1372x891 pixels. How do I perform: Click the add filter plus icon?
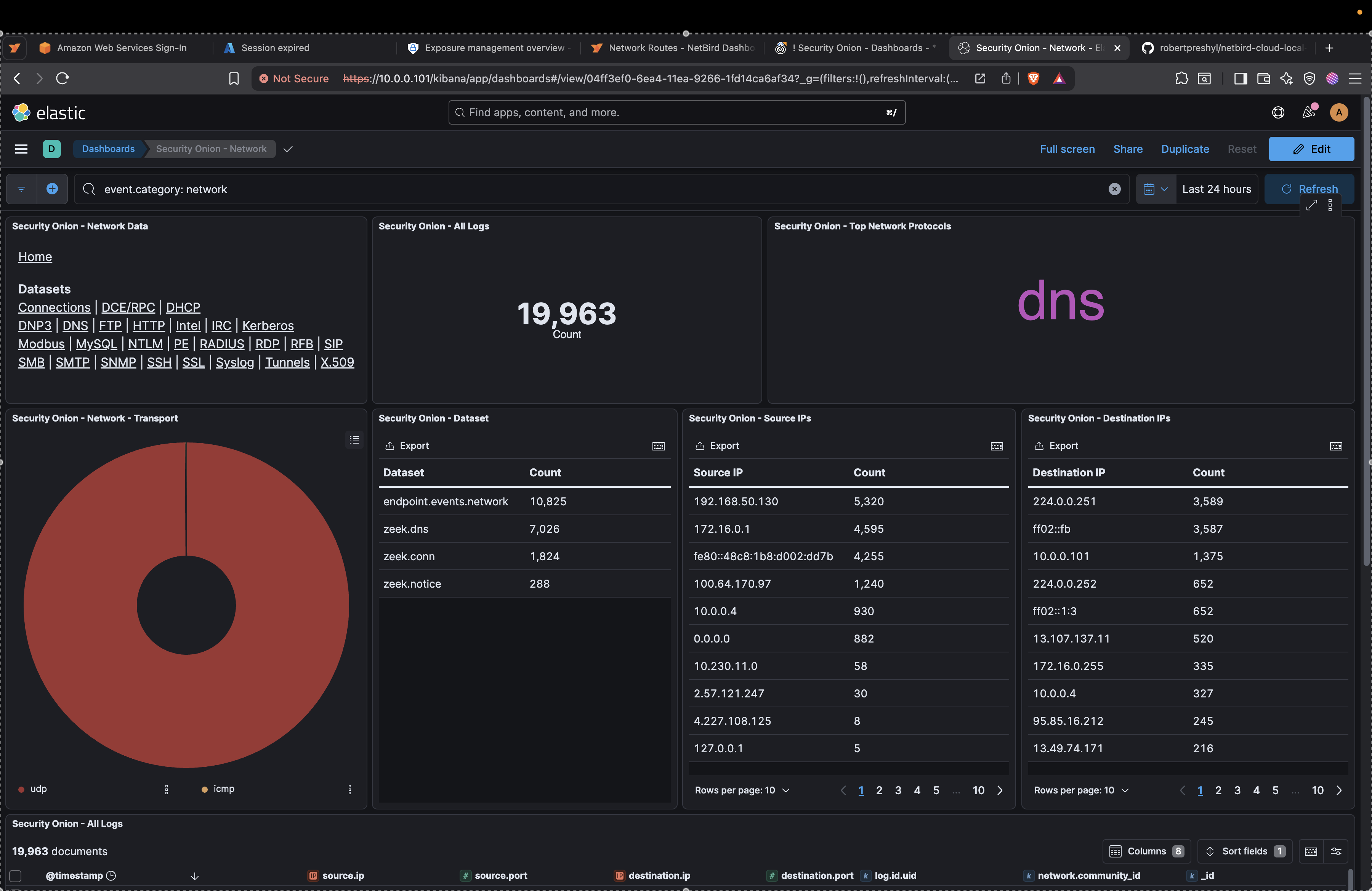coord(52,189)
